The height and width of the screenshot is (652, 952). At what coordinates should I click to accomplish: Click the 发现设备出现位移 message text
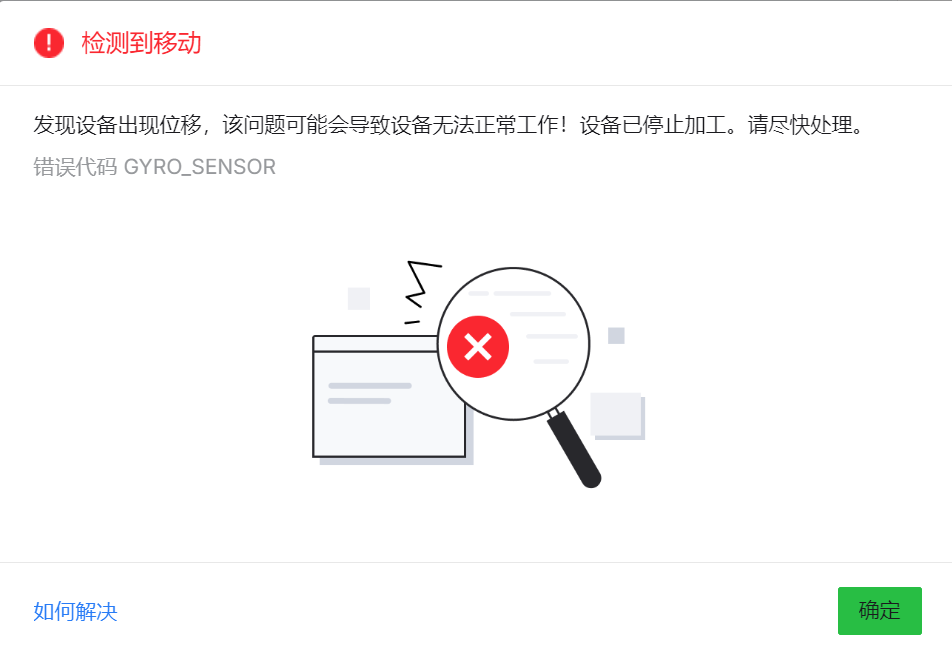pos(117,125)
